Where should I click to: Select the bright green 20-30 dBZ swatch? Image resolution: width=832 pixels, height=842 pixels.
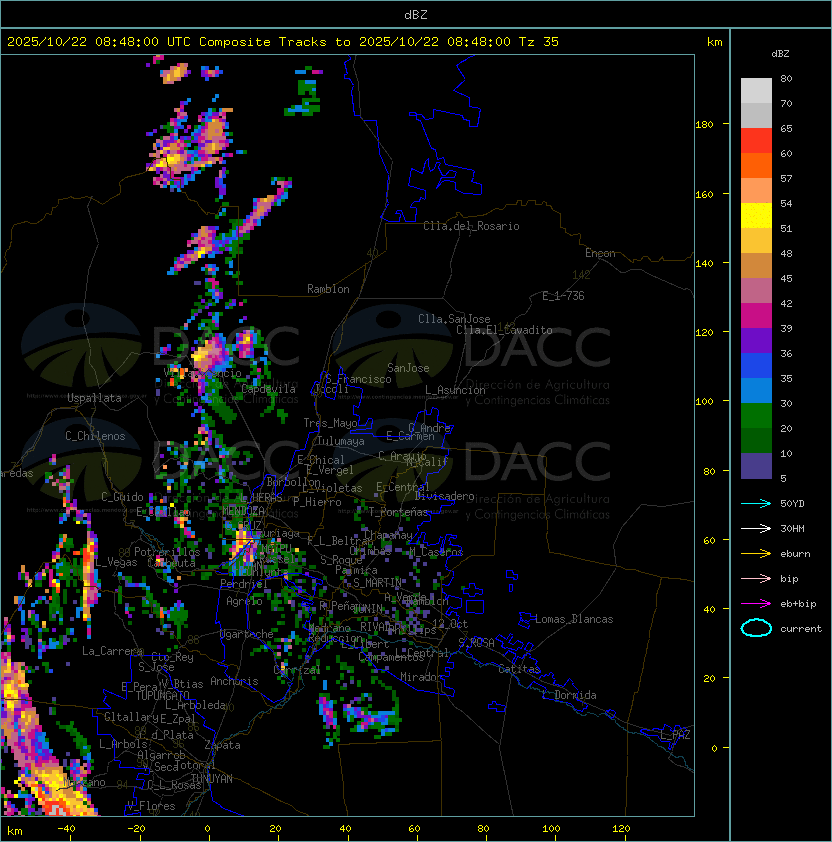(756, 416)
